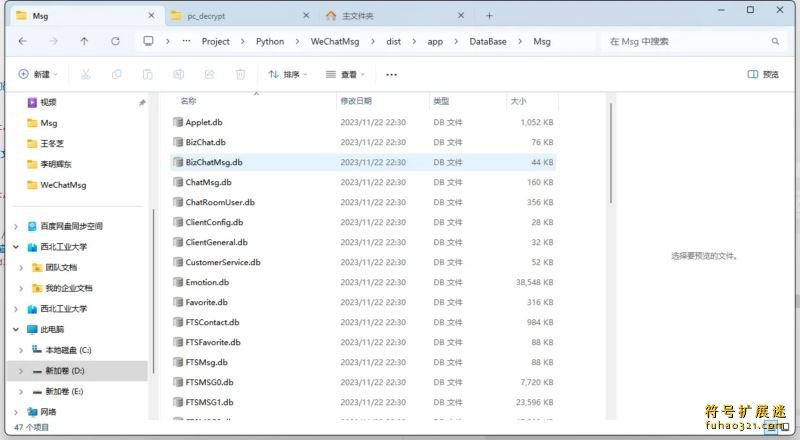Screen dimensions: 800x440
Task: Open the 排序 sort dropdown
Action: point(288,75)
